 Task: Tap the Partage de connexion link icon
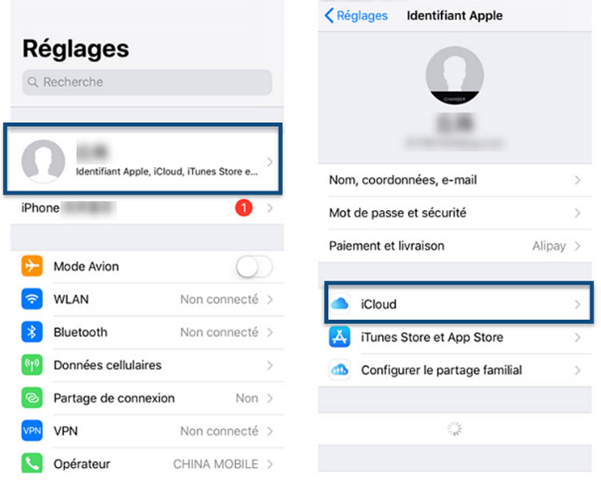(x=32, y=398)
